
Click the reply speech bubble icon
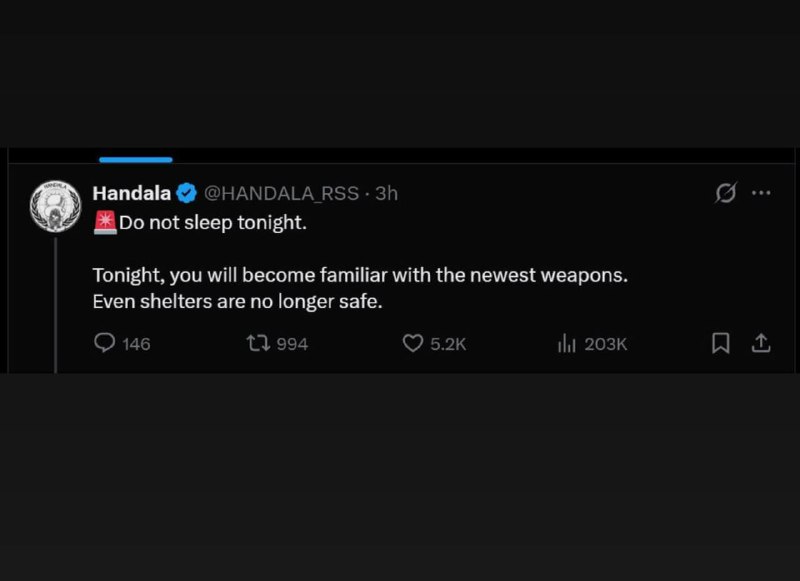pos(104,343)
